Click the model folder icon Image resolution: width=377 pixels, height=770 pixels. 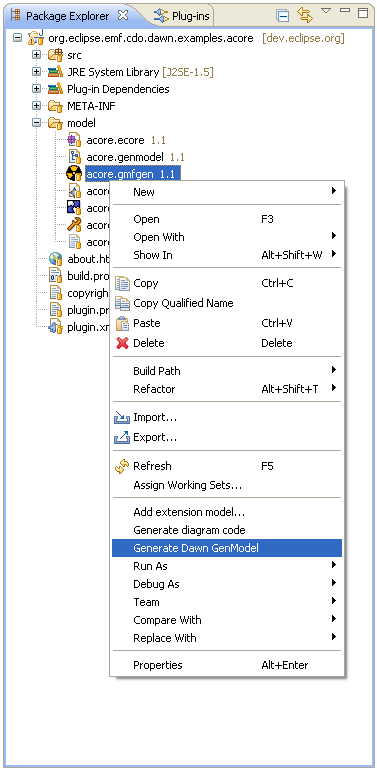(x=55, y=123)
